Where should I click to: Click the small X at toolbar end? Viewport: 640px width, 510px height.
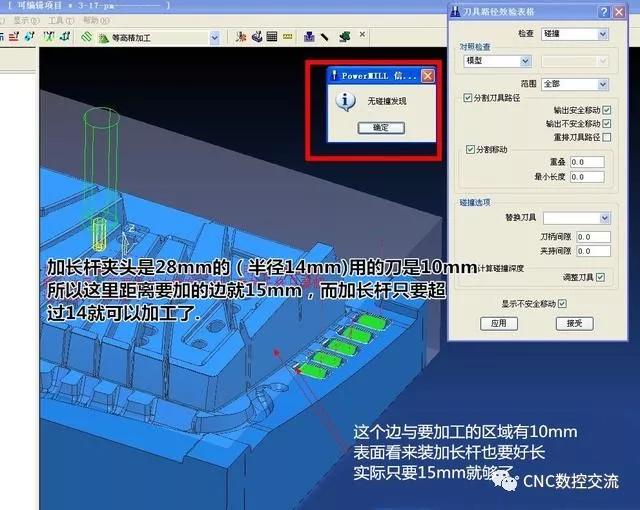point(362,35)
